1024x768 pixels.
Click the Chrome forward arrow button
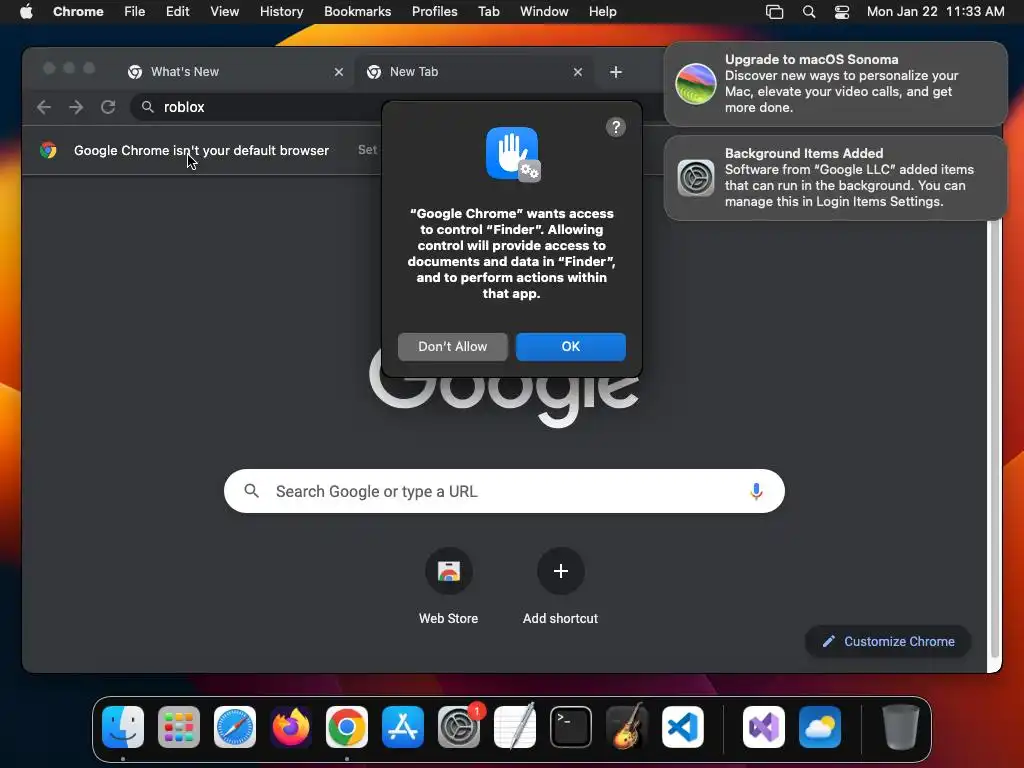[76, 107]
